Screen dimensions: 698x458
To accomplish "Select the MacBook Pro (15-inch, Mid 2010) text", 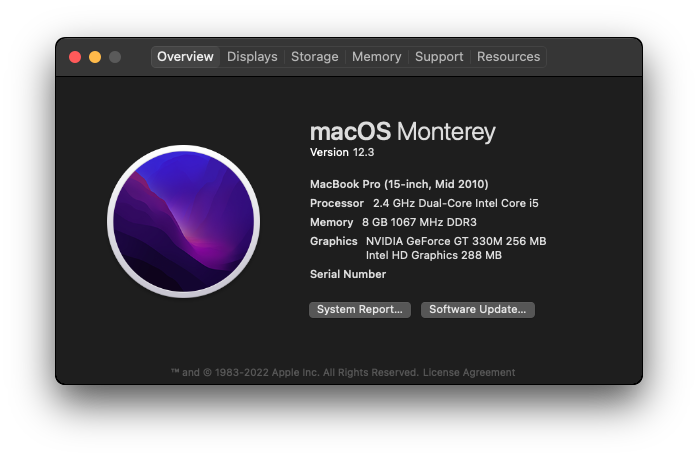I will (x=399, y=184).
